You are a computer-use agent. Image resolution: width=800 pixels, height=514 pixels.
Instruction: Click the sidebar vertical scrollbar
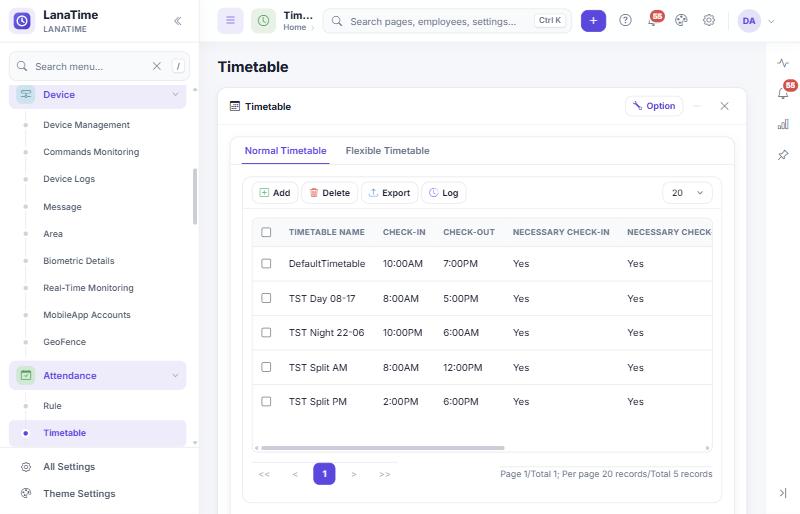(x=195, y=197)
